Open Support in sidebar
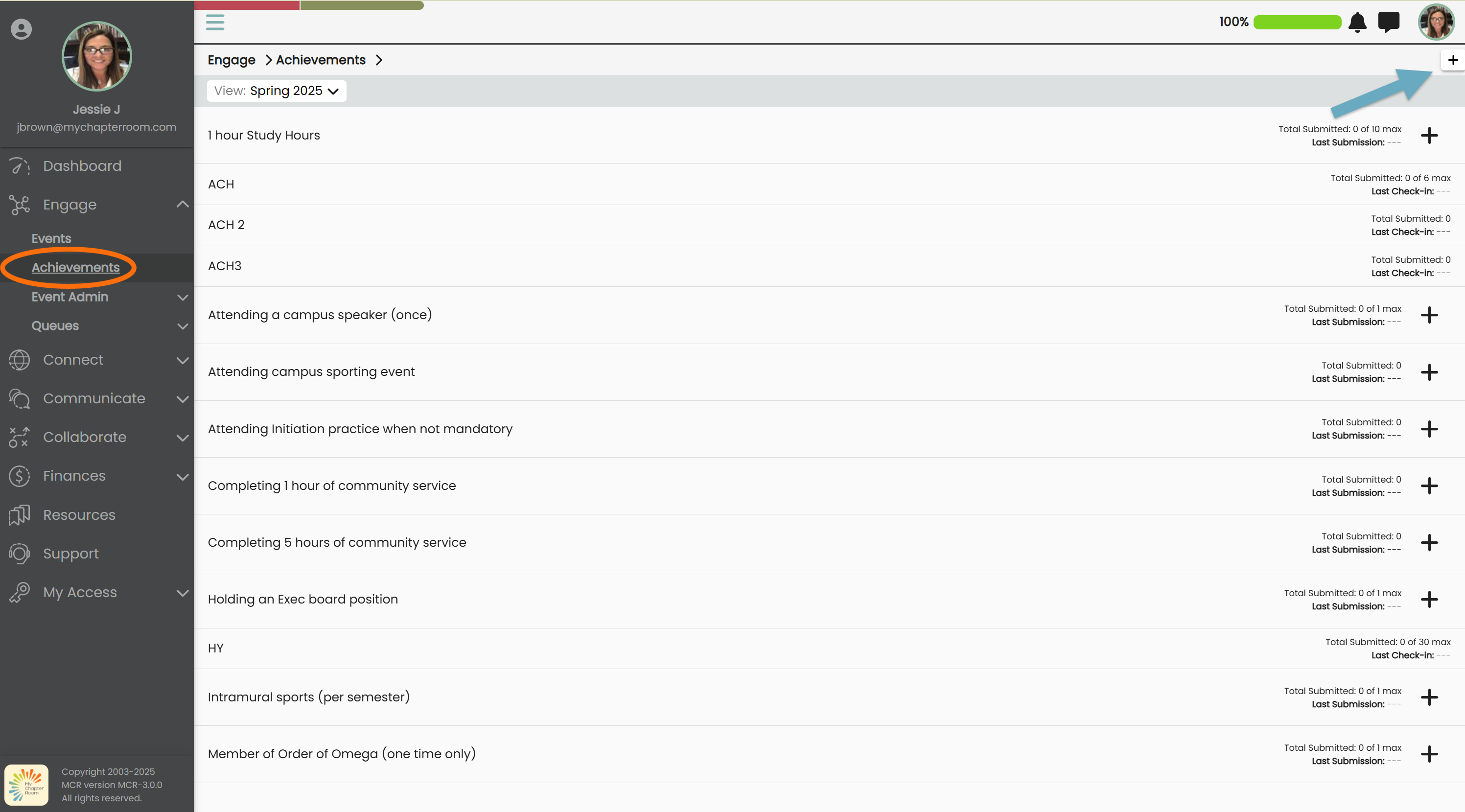Screen dimensions: 1465x812 tap(71, 553)
